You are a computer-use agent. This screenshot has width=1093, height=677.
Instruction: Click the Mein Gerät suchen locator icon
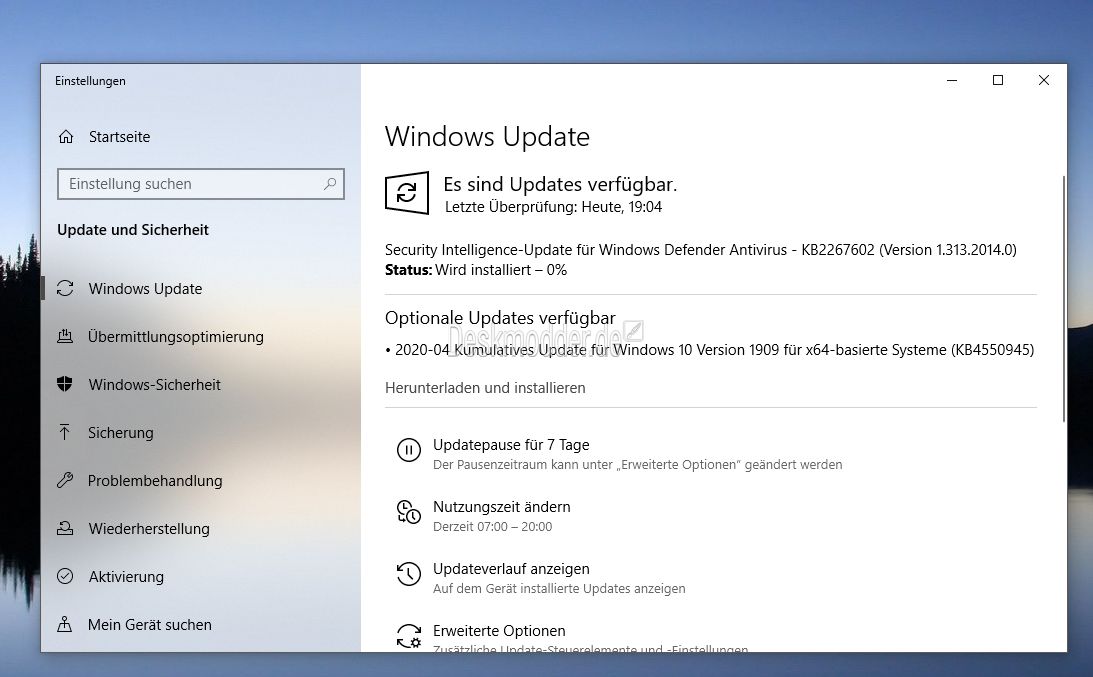pyautogui.click(x=65, y=624)
